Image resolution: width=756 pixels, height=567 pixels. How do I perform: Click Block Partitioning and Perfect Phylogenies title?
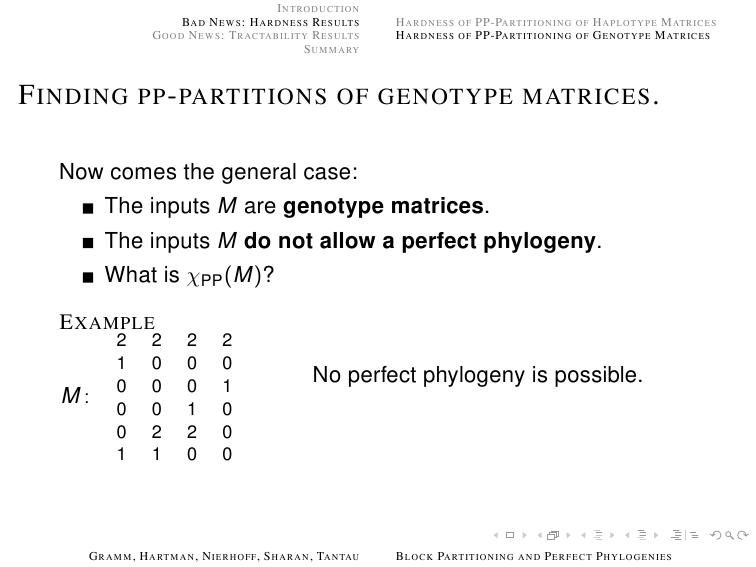coord(534,556)
